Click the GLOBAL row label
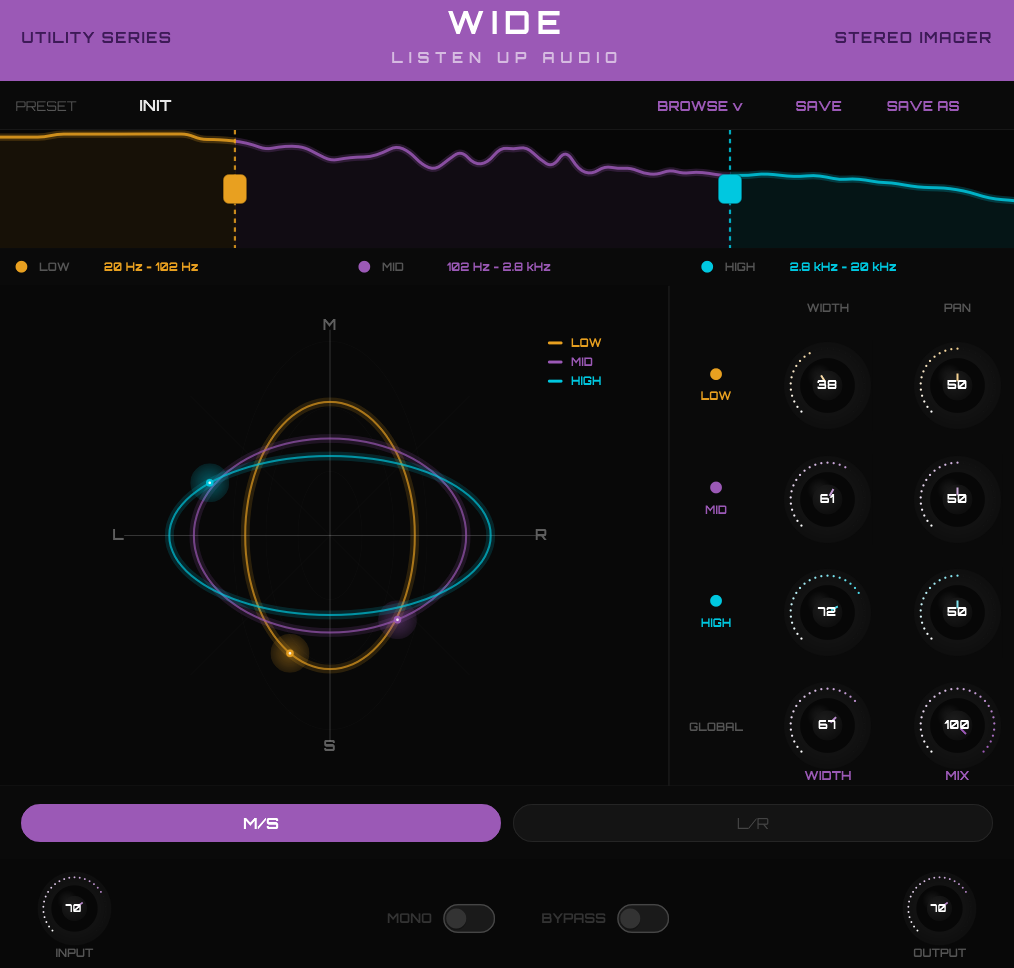The image size is (1014, 968). tap(716, 727)
